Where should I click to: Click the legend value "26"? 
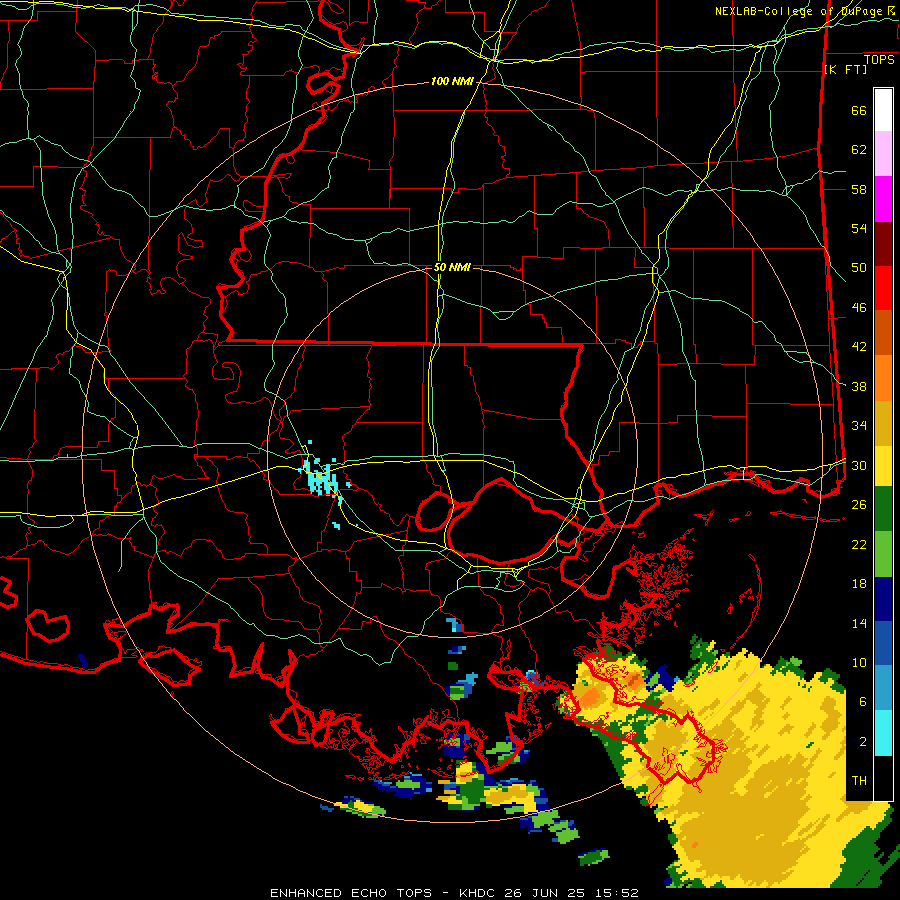coord(859,505)
